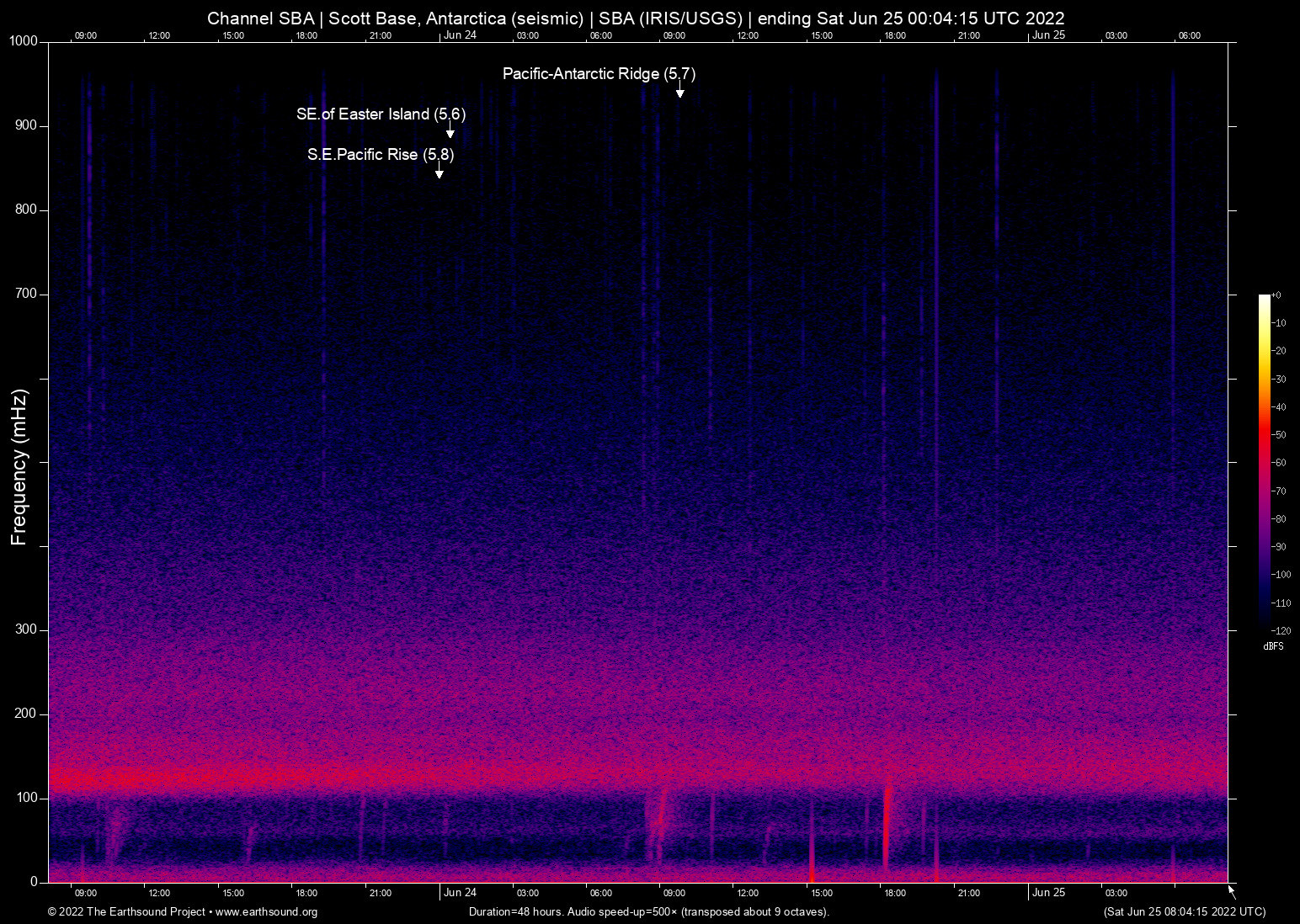Click the 1000 tick on frequency axis

(24, 42)
